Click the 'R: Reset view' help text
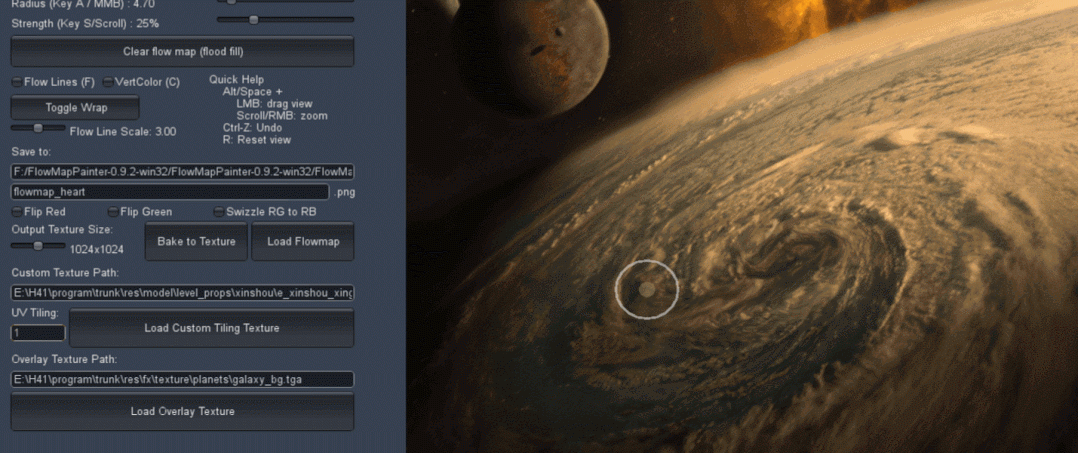Screen dimensions: 1078x453 256,140
